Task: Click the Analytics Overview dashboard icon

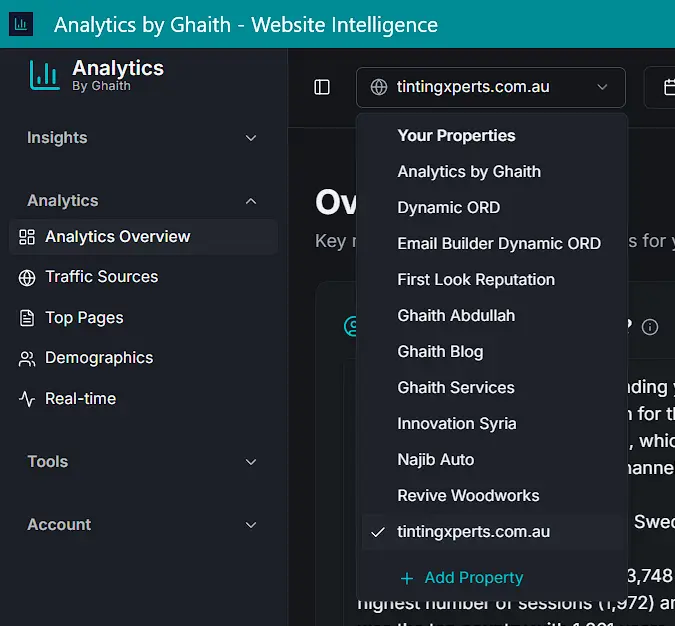Action: (x=27, y=237)
